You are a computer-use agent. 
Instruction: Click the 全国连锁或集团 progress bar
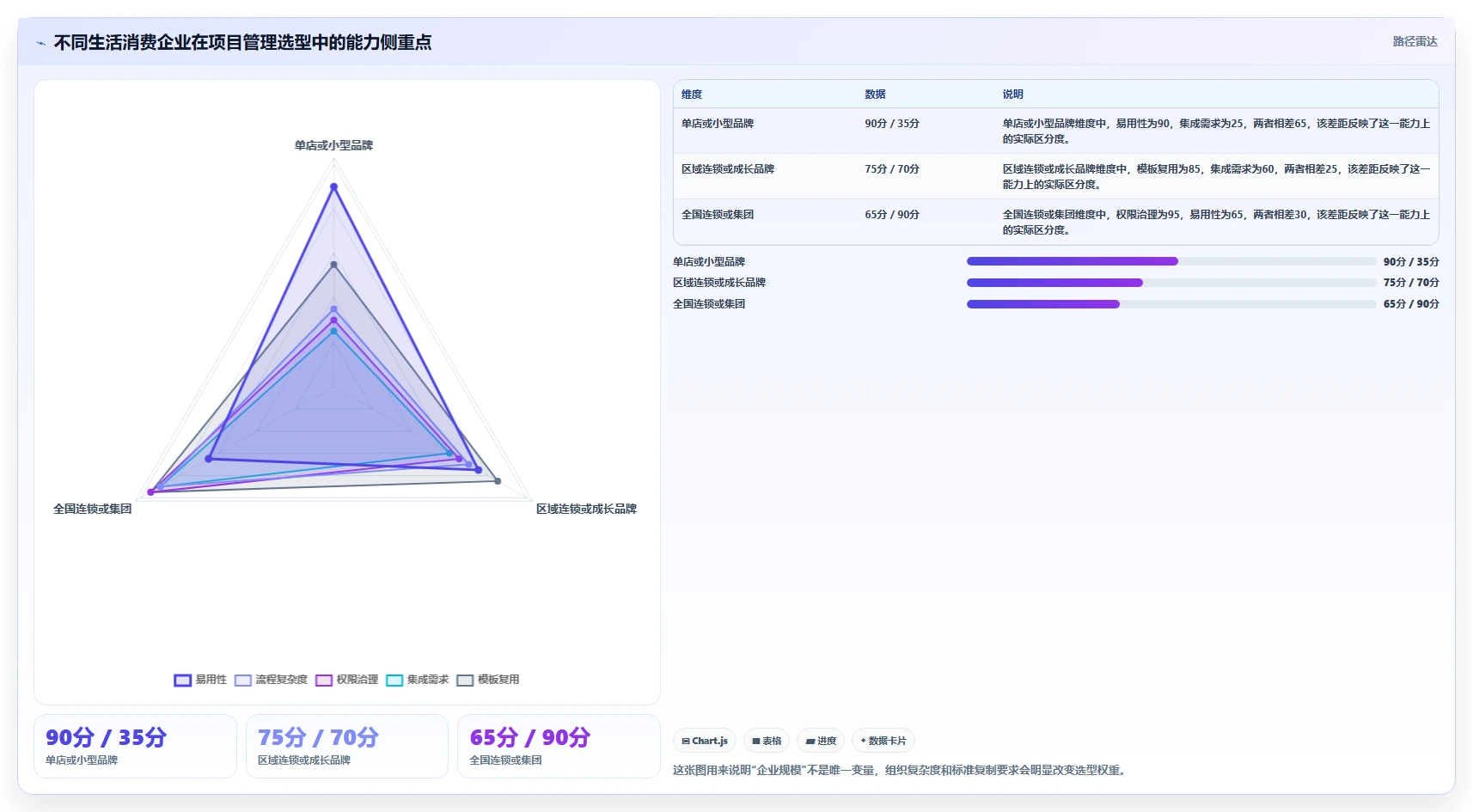[x=1171, y=304]
